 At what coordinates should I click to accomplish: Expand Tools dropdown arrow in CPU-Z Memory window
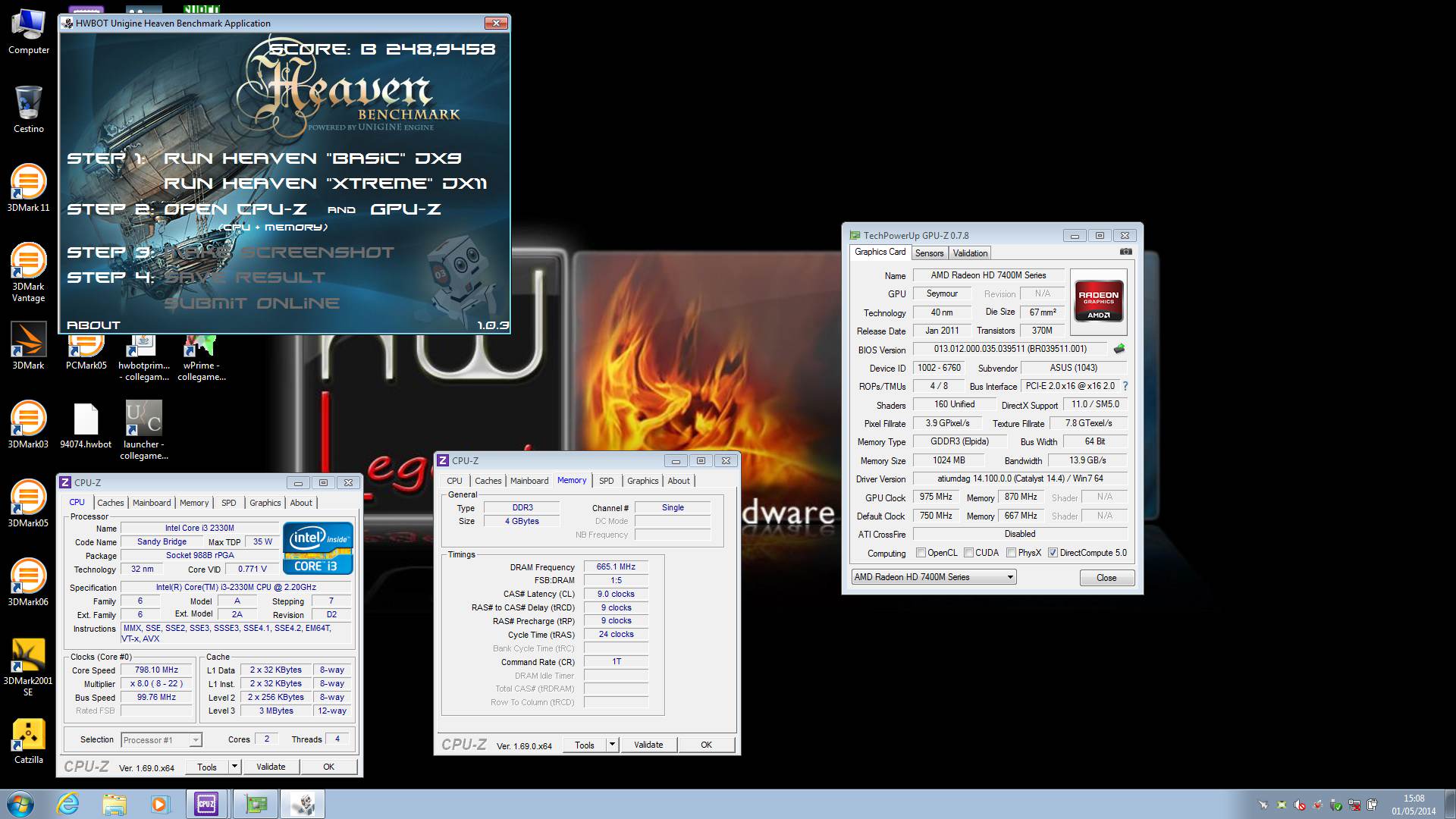coord(612,745)
